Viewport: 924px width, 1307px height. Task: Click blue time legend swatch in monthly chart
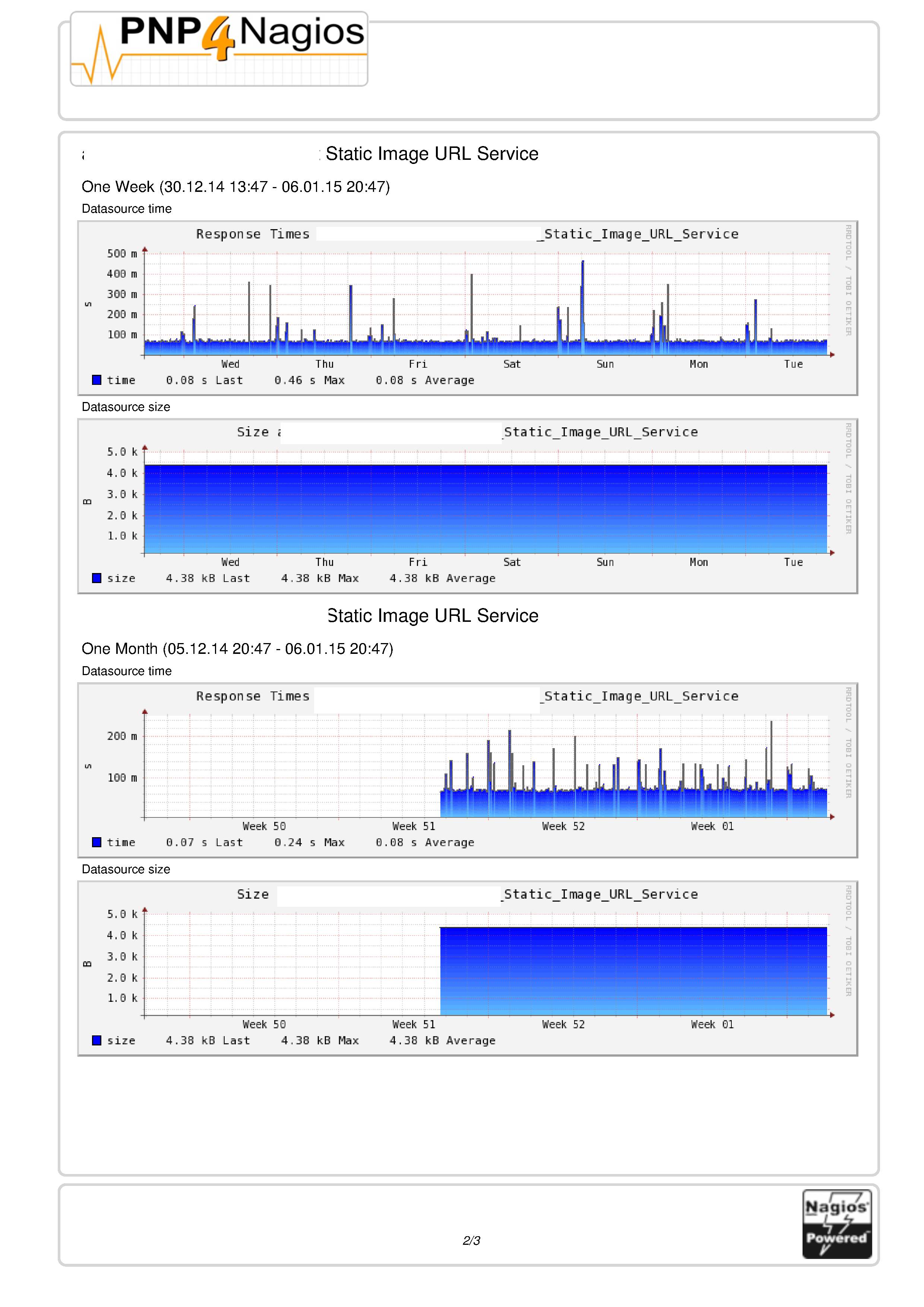pos(97,842)
